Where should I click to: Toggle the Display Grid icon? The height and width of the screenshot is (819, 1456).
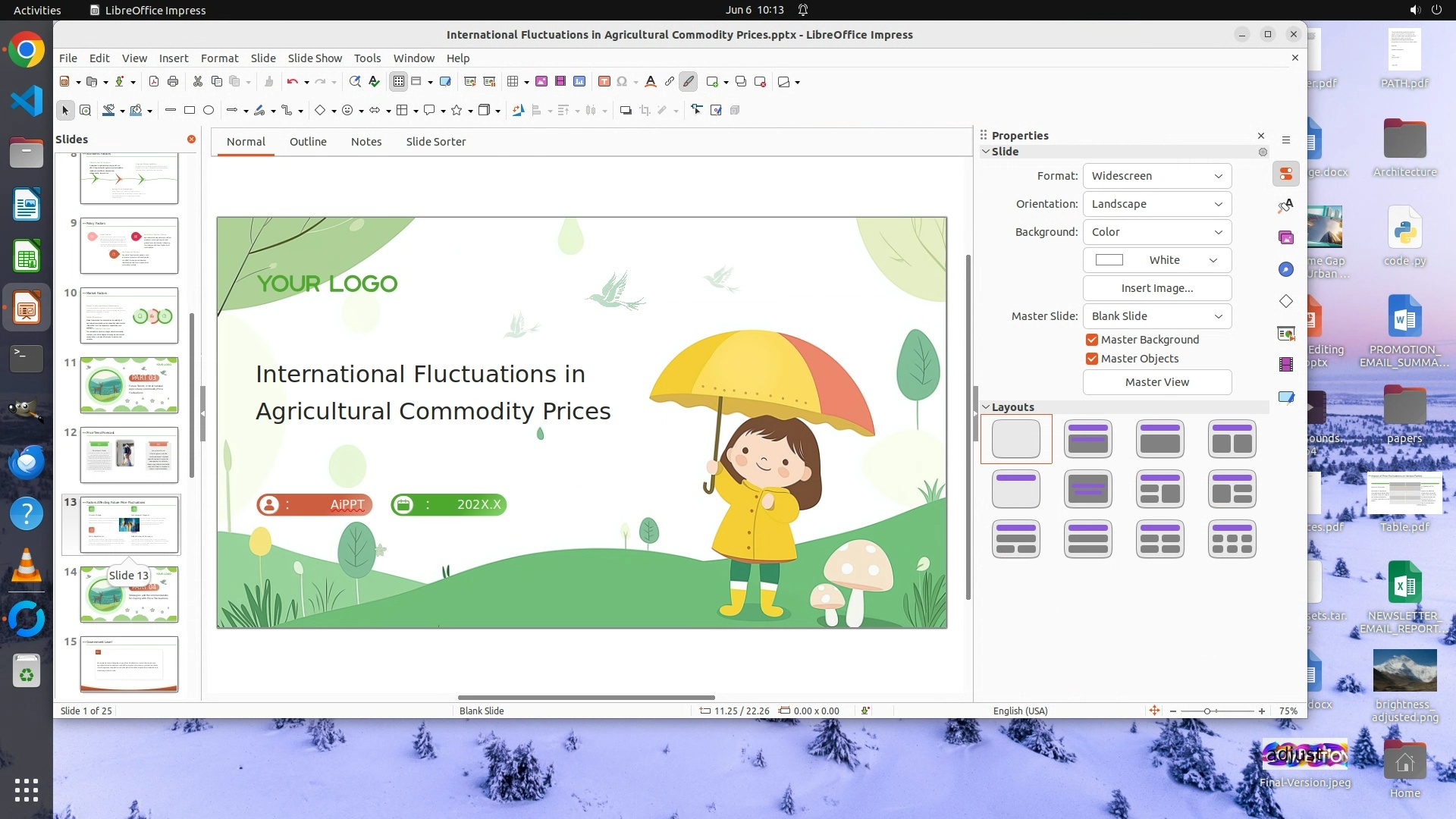point(399,82)
